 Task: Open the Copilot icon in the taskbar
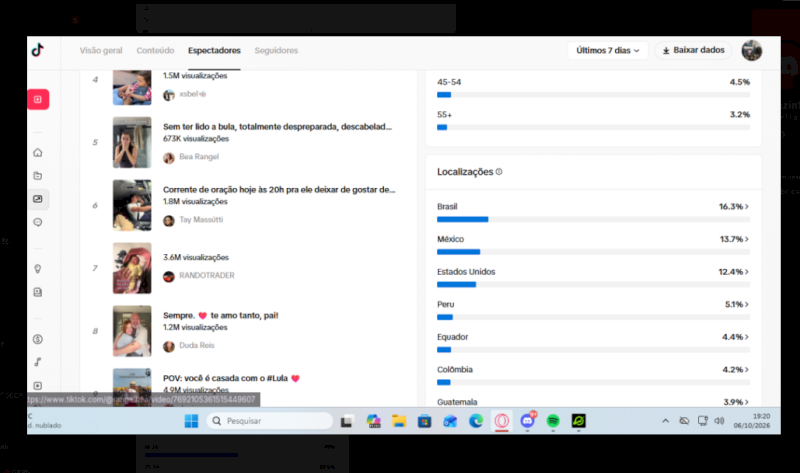pos(373,421)
